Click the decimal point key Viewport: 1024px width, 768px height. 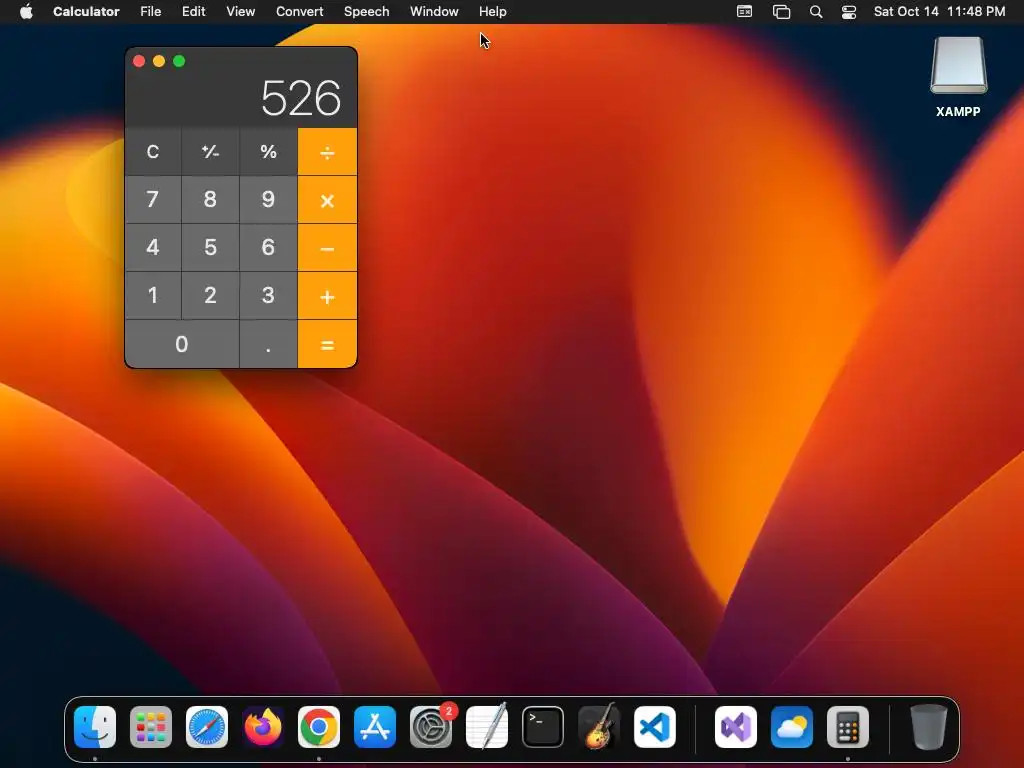tap(268, 344)
